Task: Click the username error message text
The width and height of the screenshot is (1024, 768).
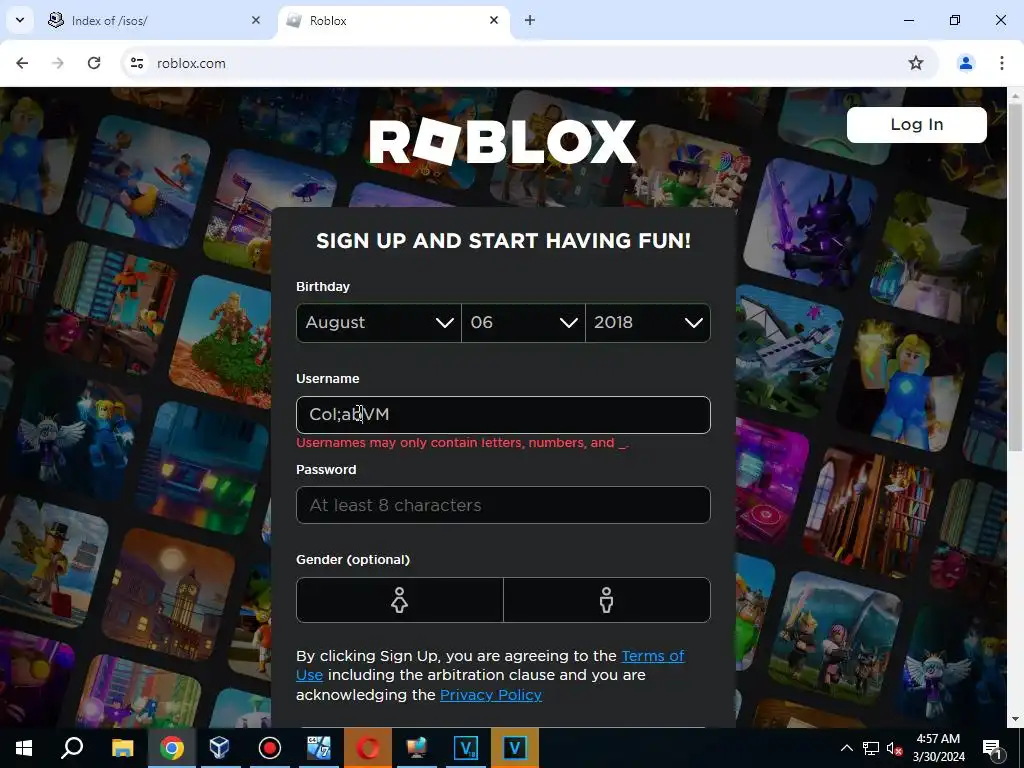Action: pyautogui.click(x=462, y=443)
